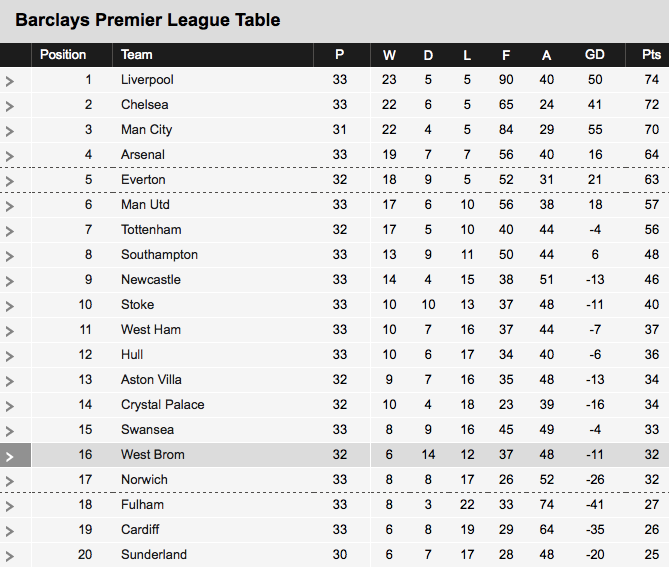The height and width of the screenshot is (571, 669).
Task: Select the Cardiff row
Action: point(334,530)
